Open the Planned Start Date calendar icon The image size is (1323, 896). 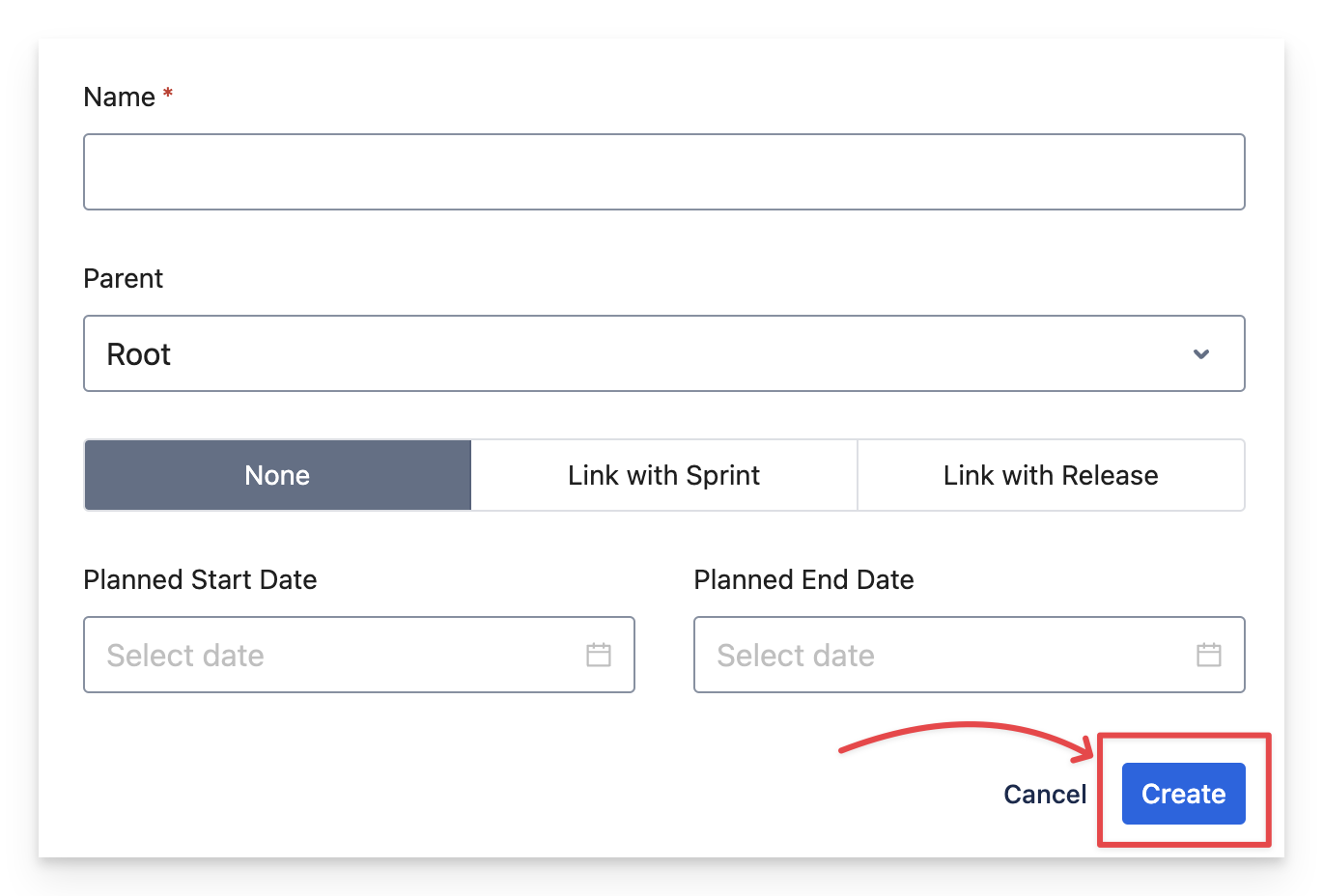tap(599, 655)
